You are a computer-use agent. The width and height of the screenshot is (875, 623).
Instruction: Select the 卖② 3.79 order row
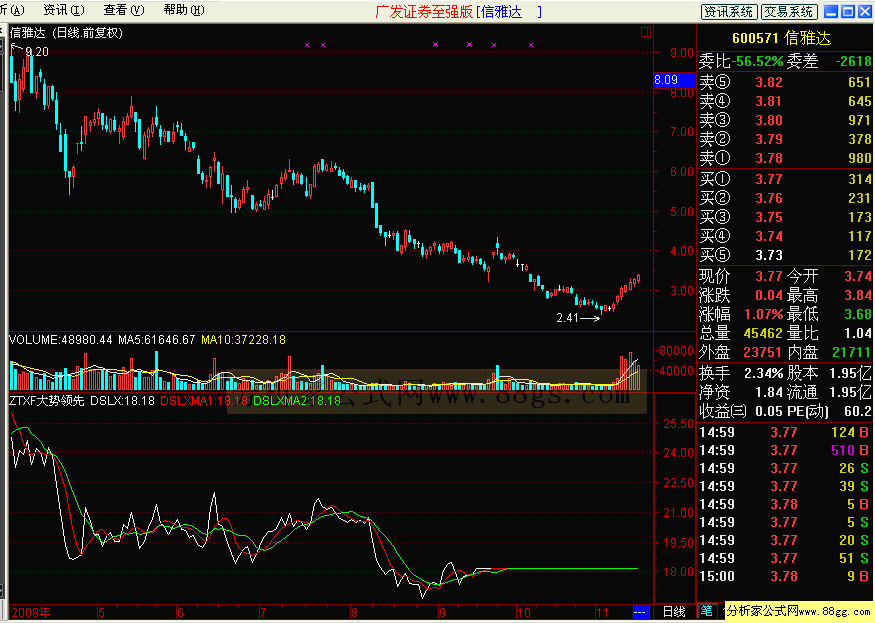point(785,139)
